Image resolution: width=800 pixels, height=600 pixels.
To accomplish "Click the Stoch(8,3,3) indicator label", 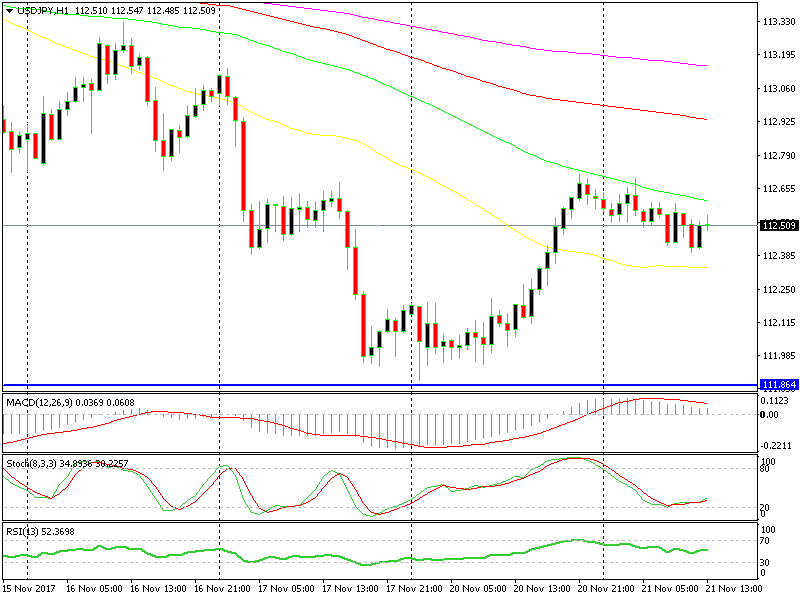I will [x=67, y=463].
